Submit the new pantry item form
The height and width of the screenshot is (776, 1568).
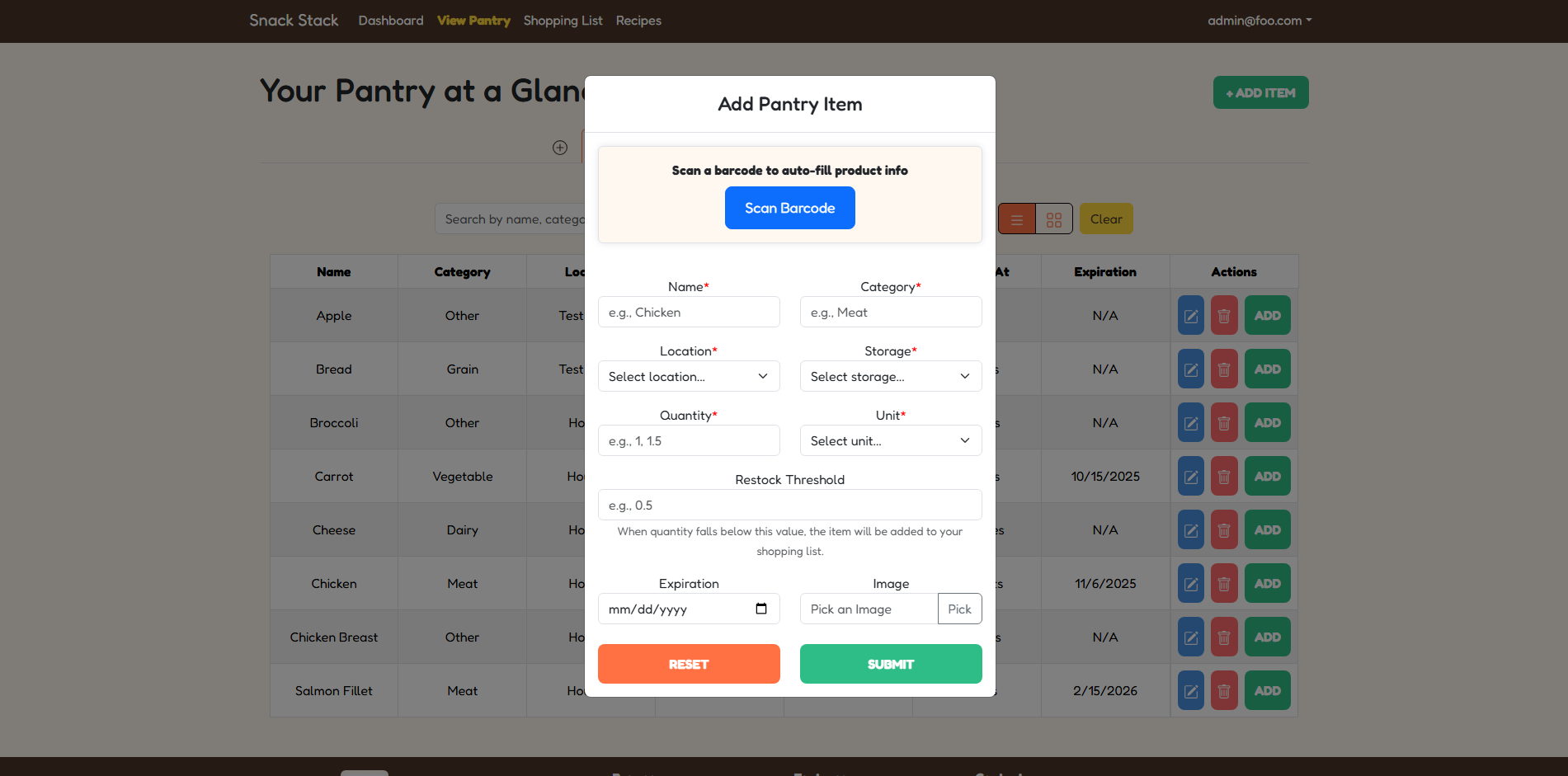pyautogui.click(x=890, y=664)
